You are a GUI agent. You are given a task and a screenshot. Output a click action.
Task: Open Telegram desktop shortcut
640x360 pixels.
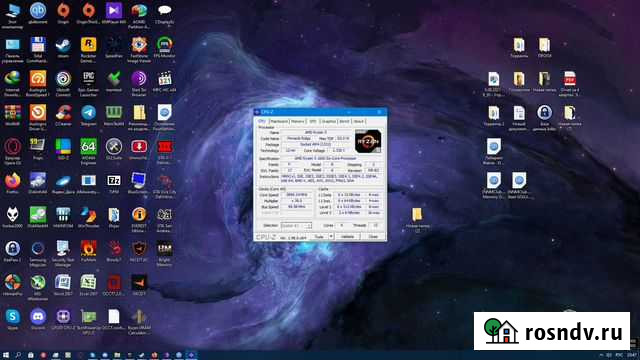point(88,116)
